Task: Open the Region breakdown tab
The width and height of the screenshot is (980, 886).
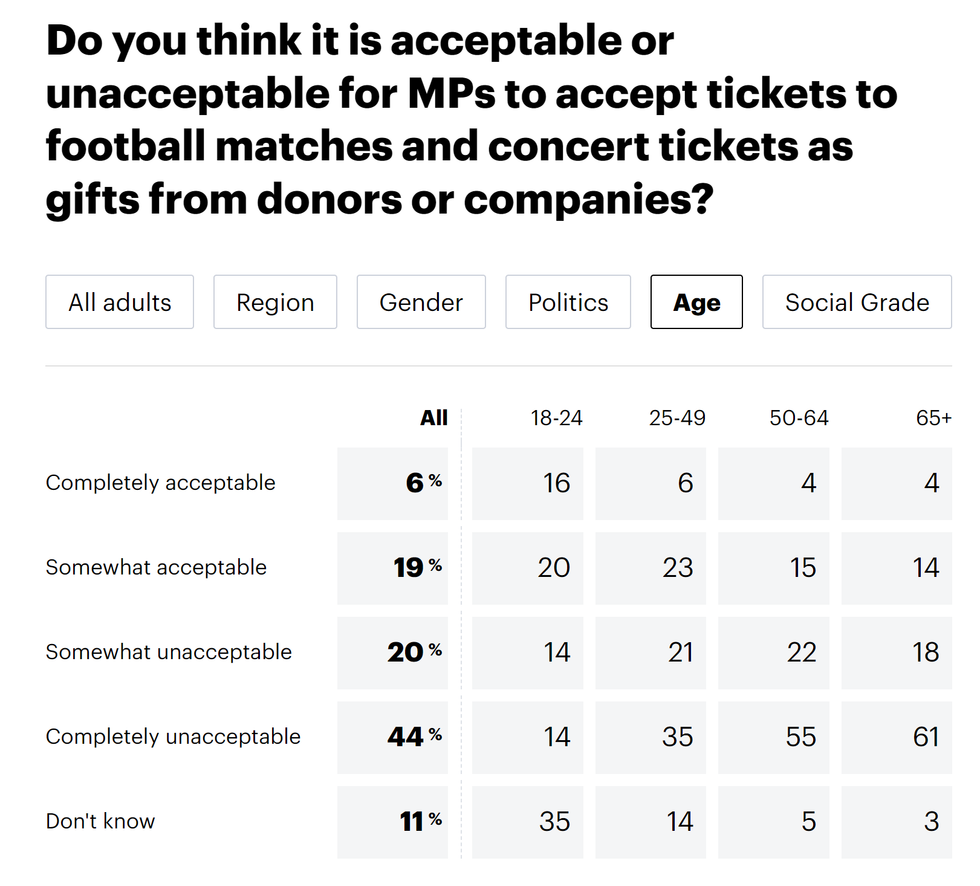Action: [x=275, y=301]
